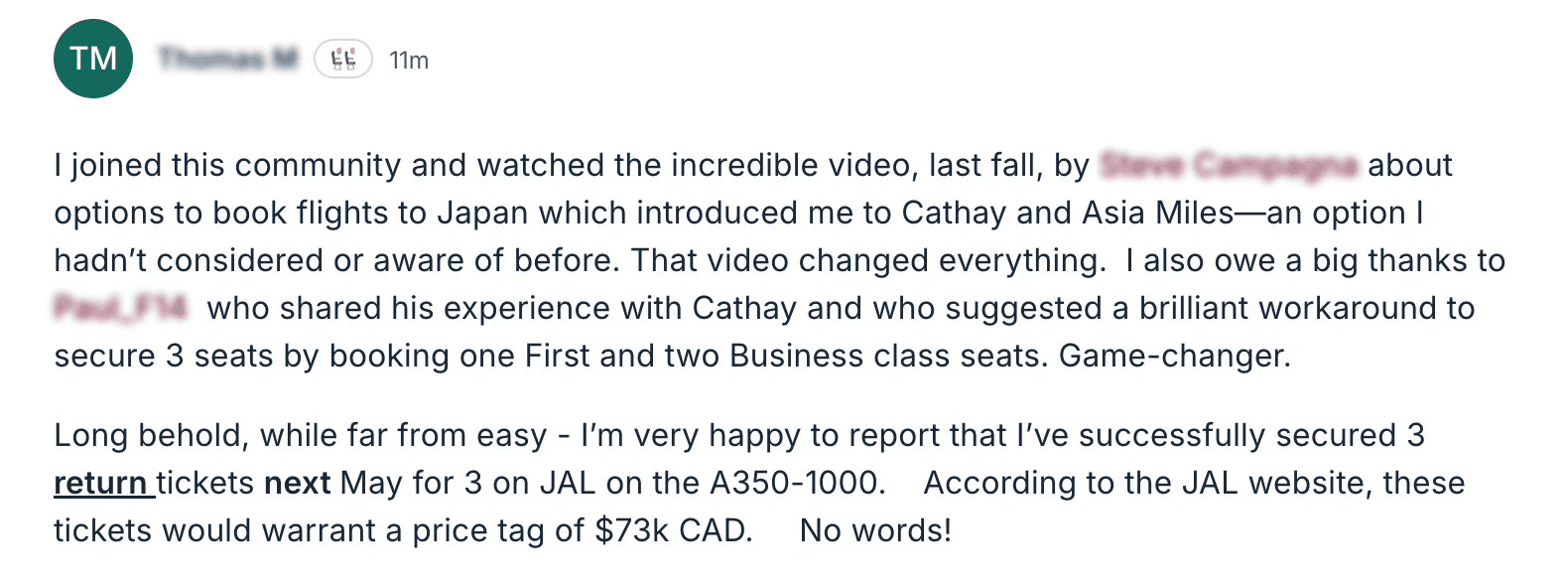Viewport: 1568px width, 586px height.
Task: Click the phrase "No words!"
Action: point(875,531)
